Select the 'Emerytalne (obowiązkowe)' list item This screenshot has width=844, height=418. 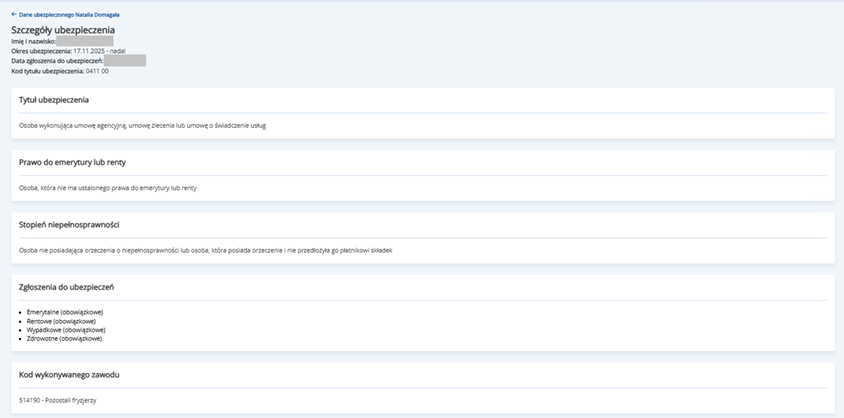[x=65, y=312]
